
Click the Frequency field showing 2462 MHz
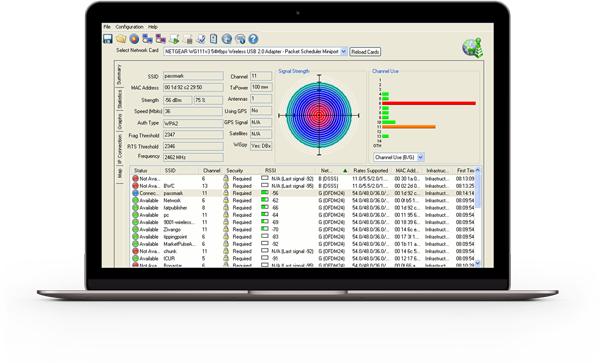coord(193,157)
